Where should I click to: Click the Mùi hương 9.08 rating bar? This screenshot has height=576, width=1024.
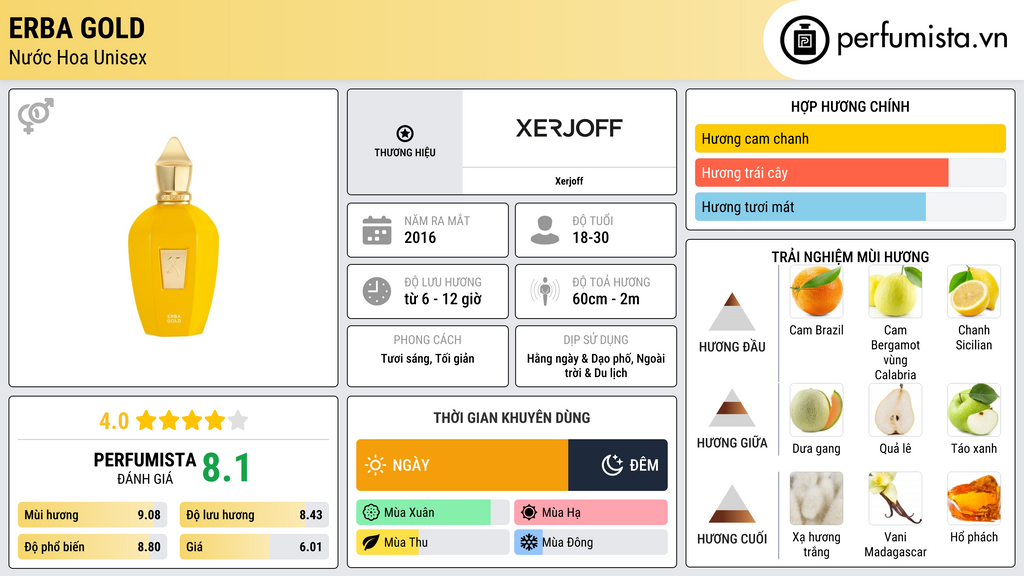click(91, 515)
